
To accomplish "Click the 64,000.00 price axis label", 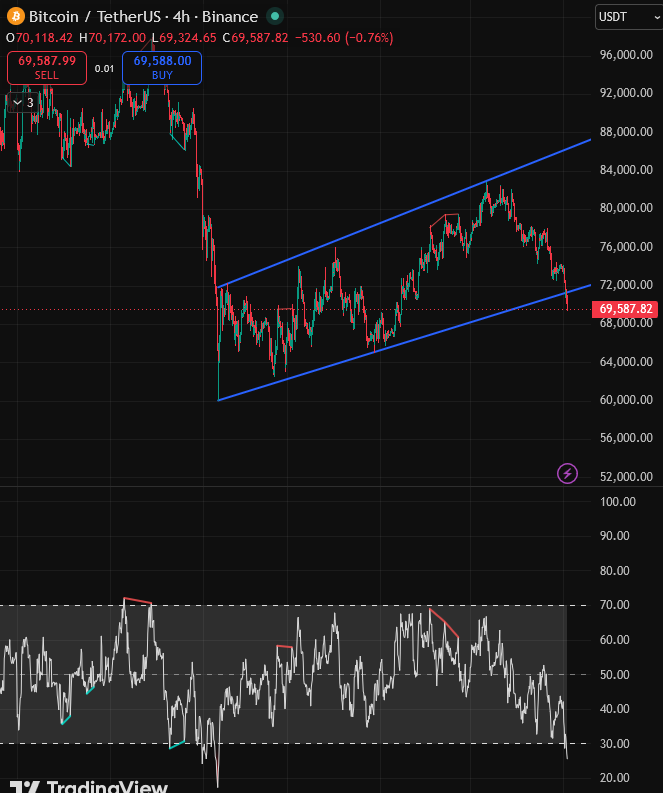I will point(626,362).
